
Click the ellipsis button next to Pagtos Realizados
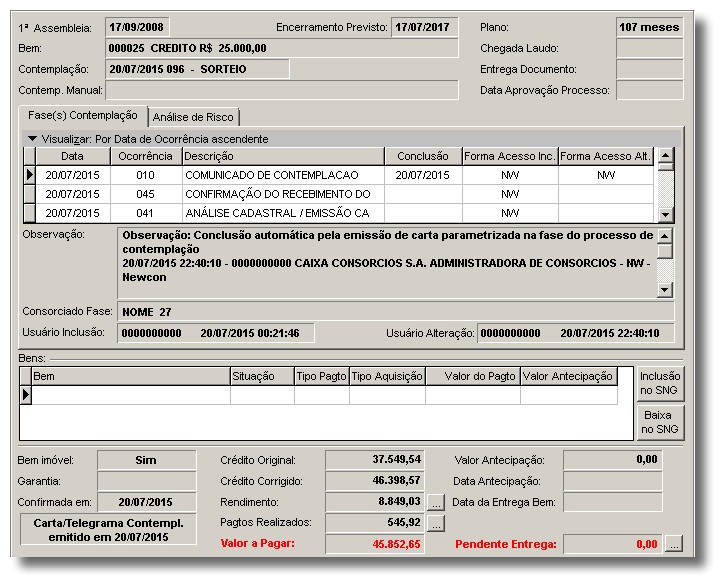click(436, 523)
